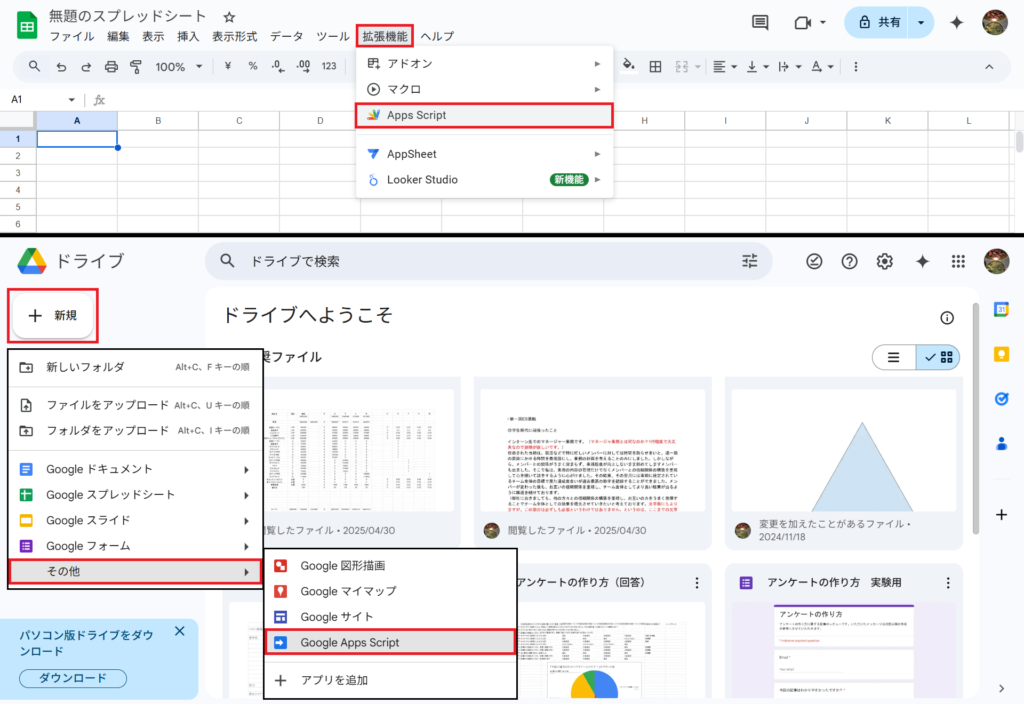This screenshot has width=1024, height=704.
Task: Print the spreadsheet
Action: 112,67
